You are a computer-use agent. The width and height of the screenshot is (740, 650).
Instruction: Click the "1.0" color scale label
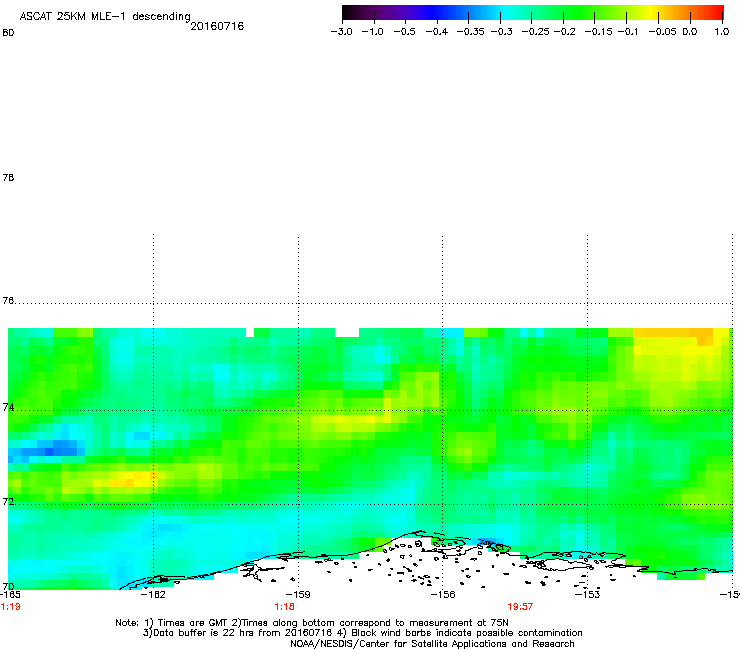point(722,32)
